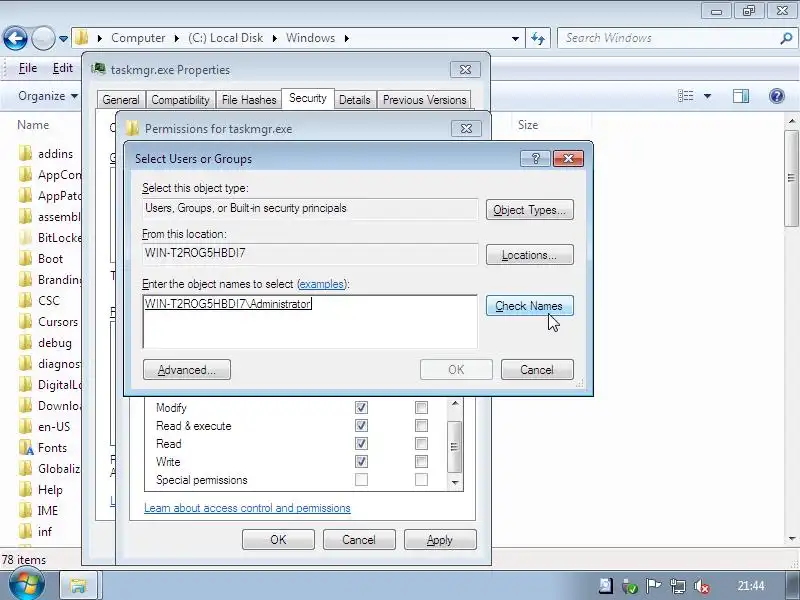
Task: Click the permissions list scroll up arrow
Action: [455, 404]
